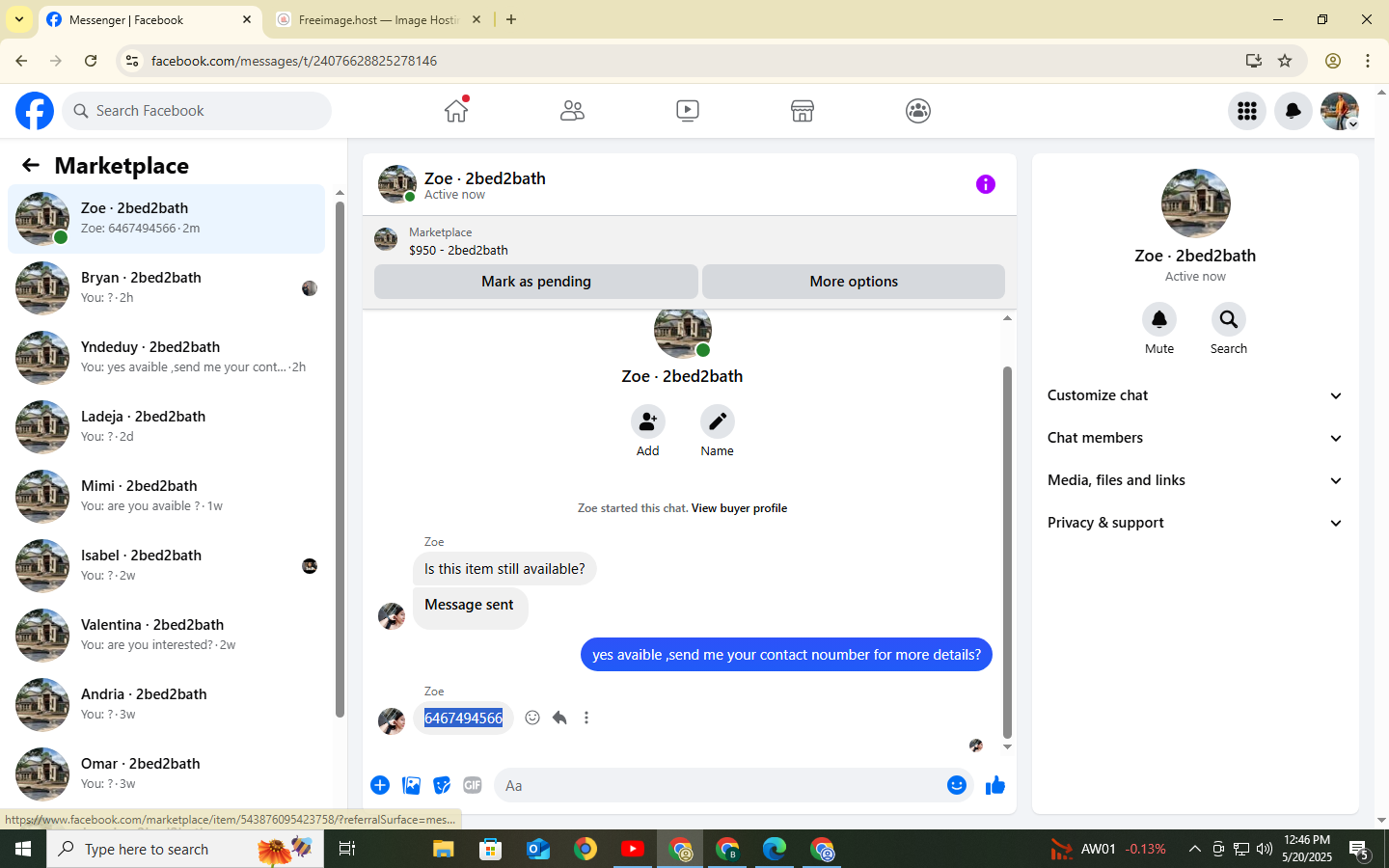
Task: Search within the Zoe conversation
Action: tap(1229, 319)
